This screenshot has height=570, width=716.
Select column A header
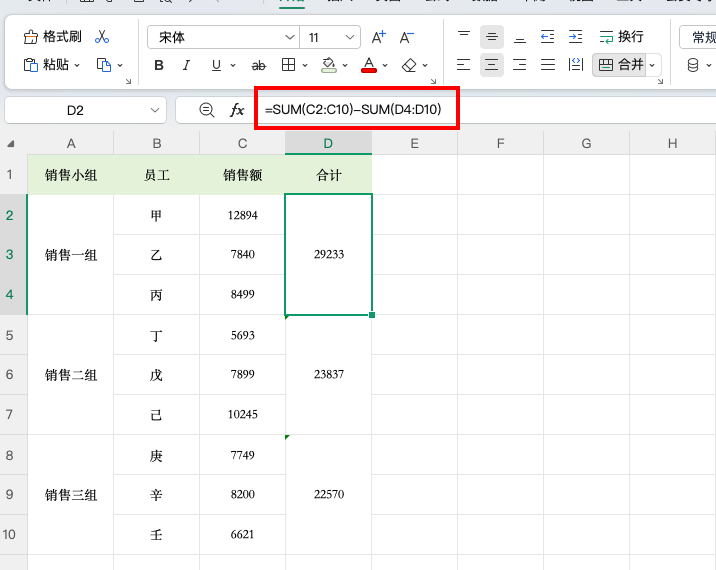tap(71, 143)
